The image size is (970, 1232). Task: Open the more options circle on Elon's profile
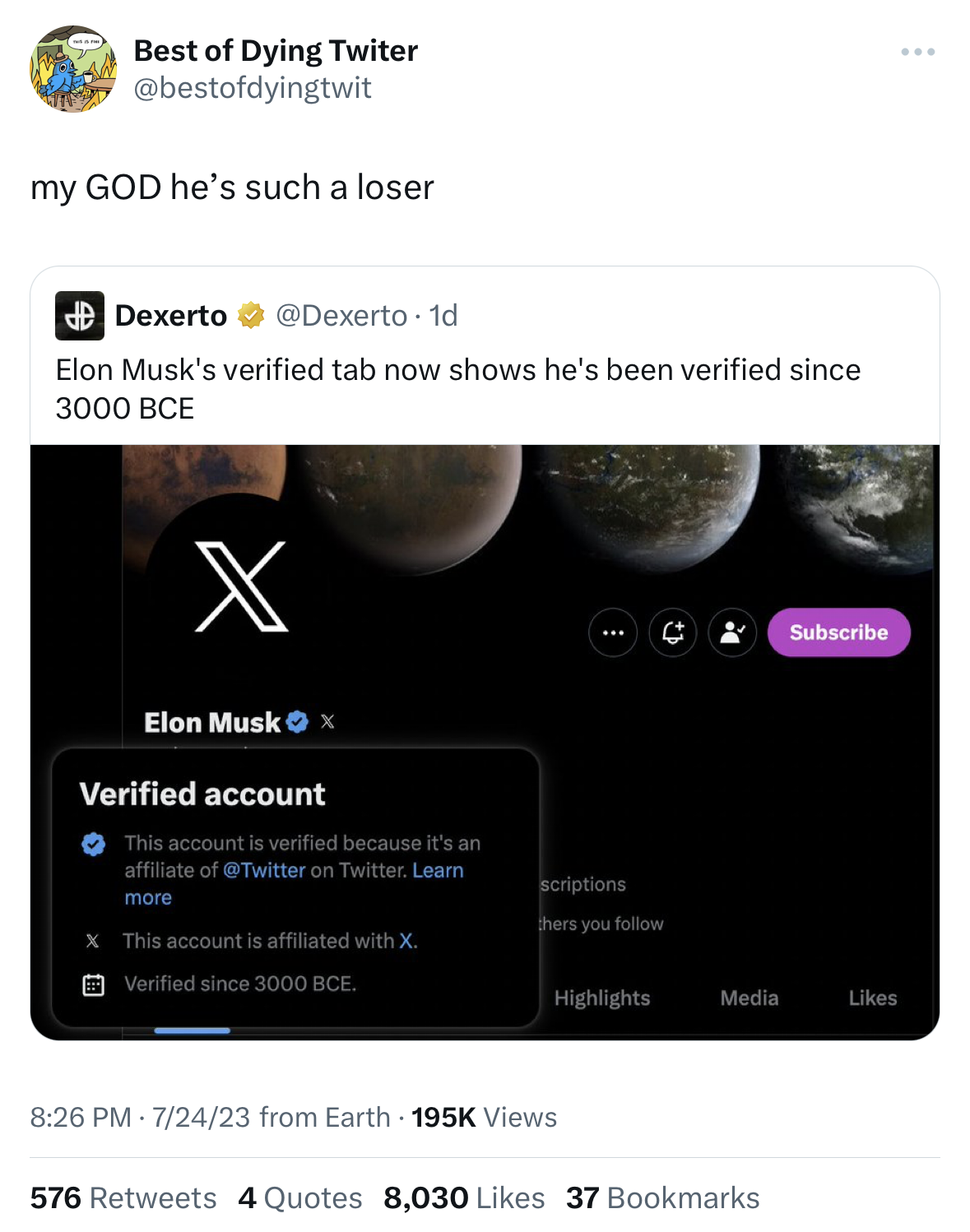pos(613,632)
